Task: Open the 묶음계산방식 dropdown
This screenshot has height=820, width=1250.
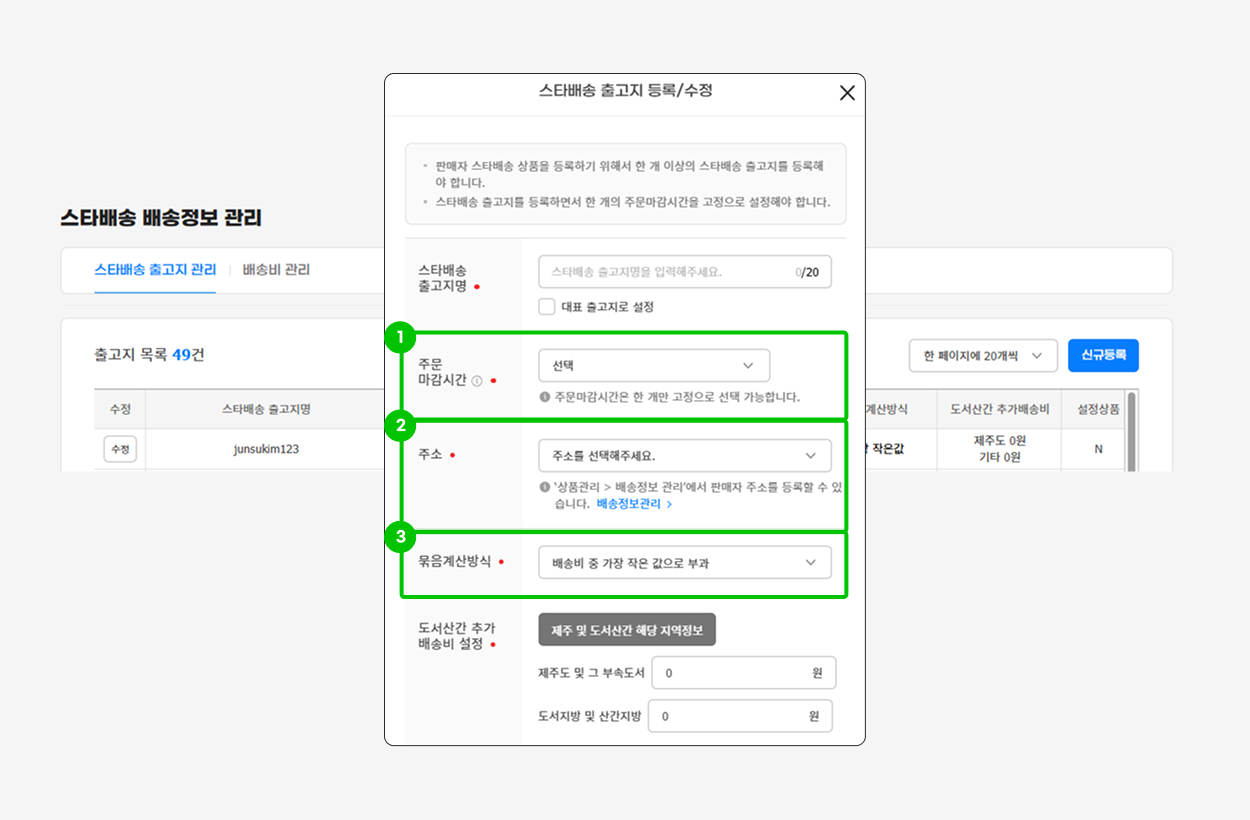Action: [x=684, y=563]
